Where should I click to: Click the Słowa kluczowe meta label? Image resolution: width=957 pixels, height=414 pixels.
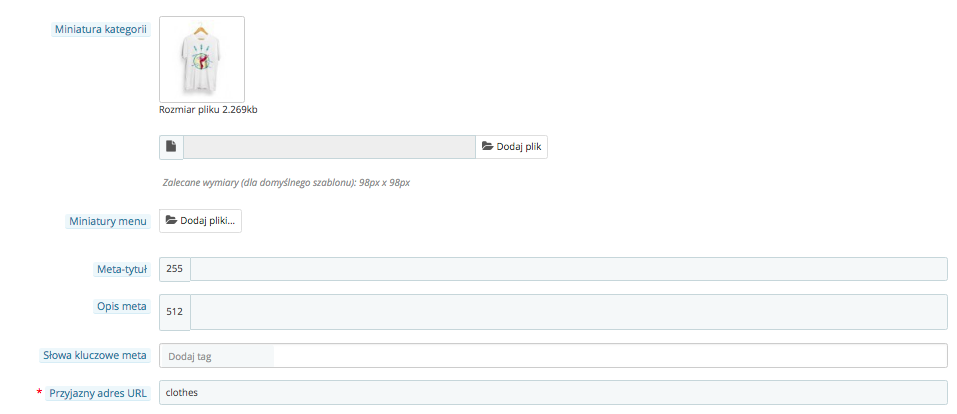(x=95, y=355)
